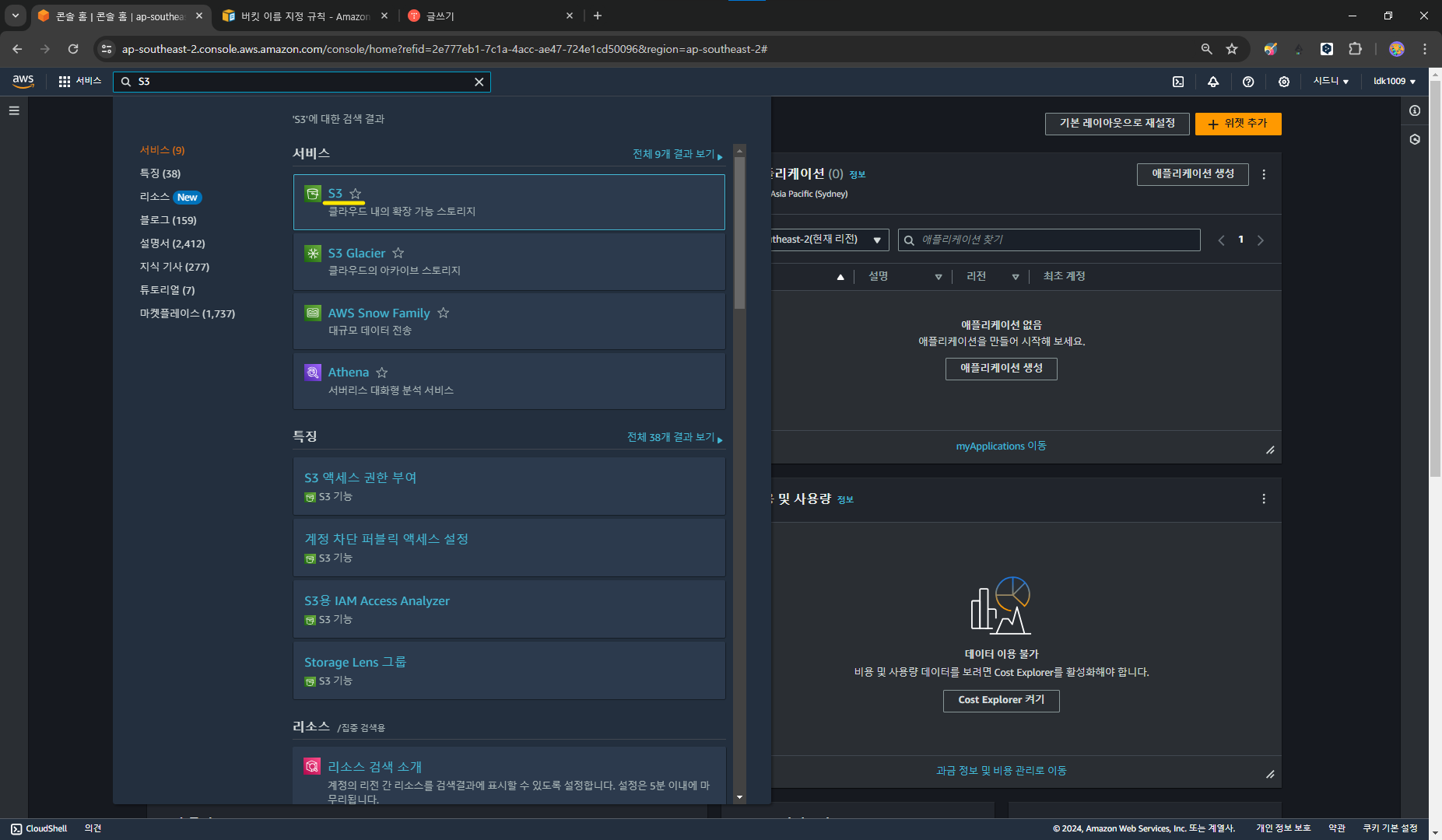The width and height of the screenshot is (1442, 840).
Task: Filter results by 서비스 (9)
Action: tap(162, 150)
